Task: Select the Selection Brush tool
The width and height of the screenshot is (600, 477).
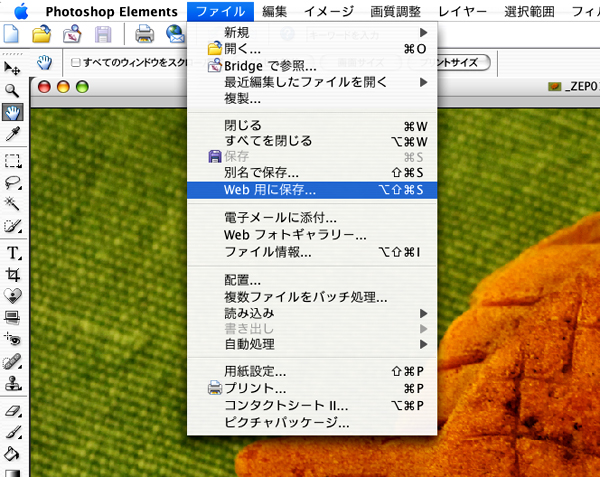Action: [x=12, y=226]
